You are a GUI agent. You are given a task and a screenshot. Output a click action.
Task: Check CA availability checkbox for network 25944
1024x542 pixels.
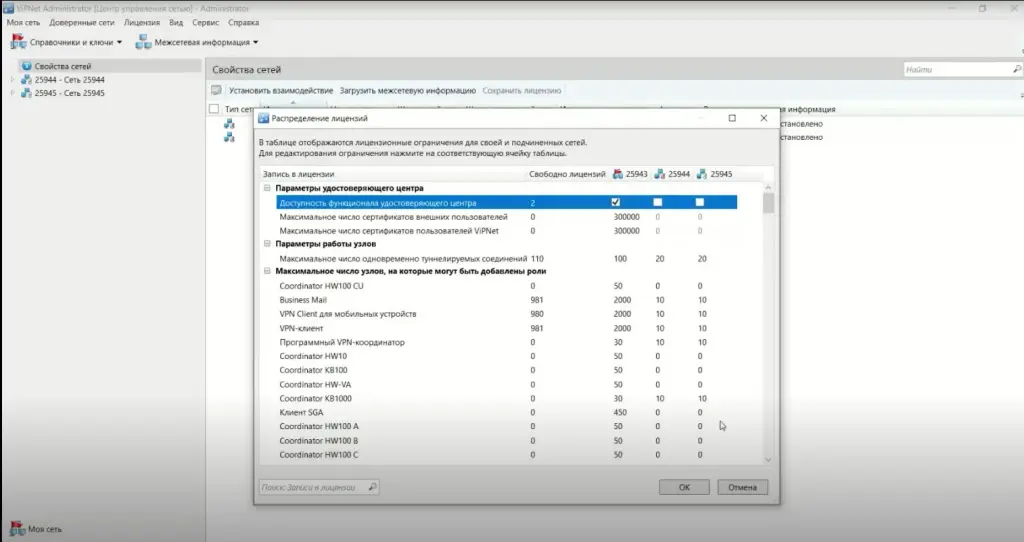point(658,202)
